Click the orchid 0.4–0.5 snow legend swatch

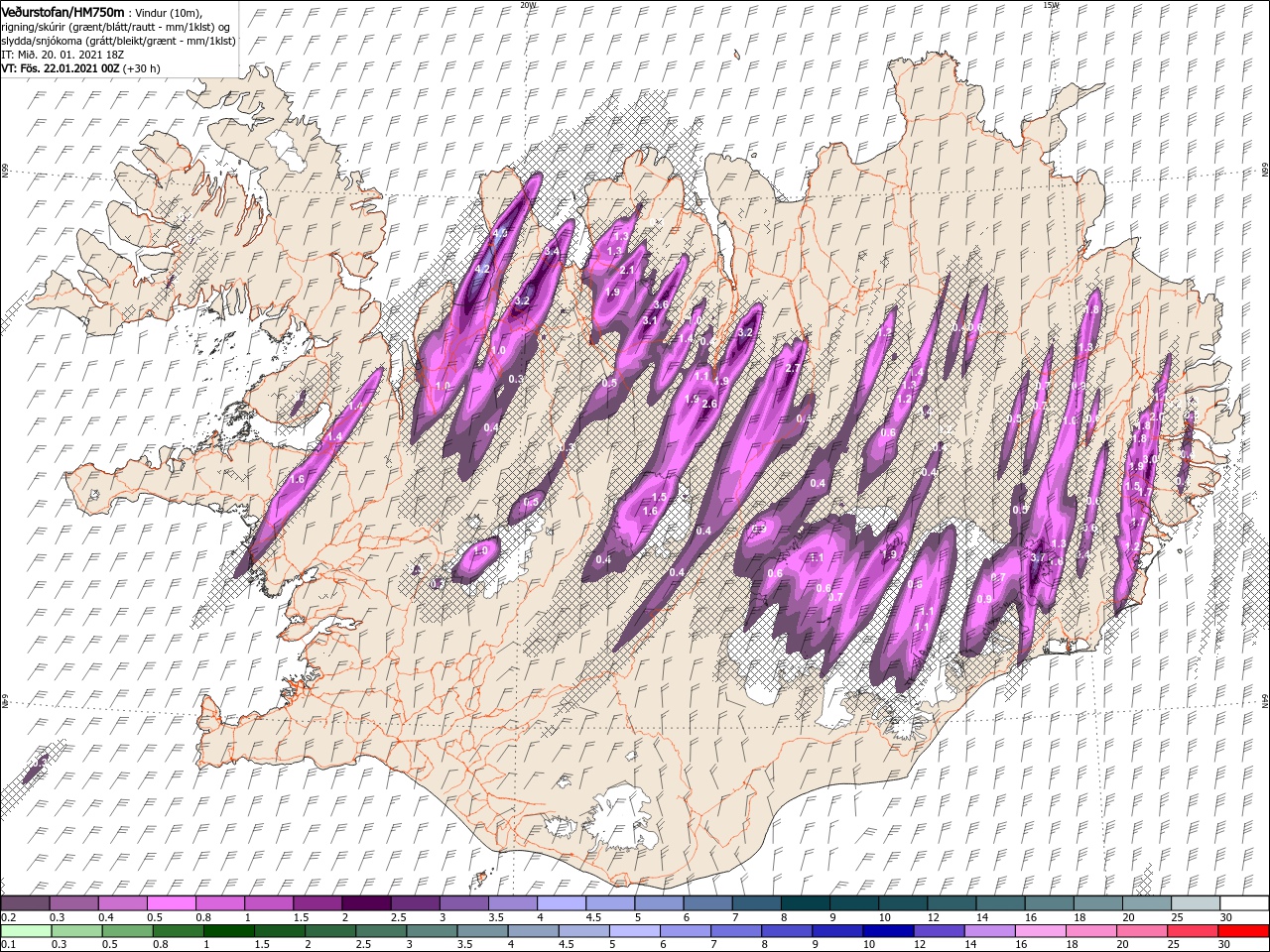click(122, 902)
